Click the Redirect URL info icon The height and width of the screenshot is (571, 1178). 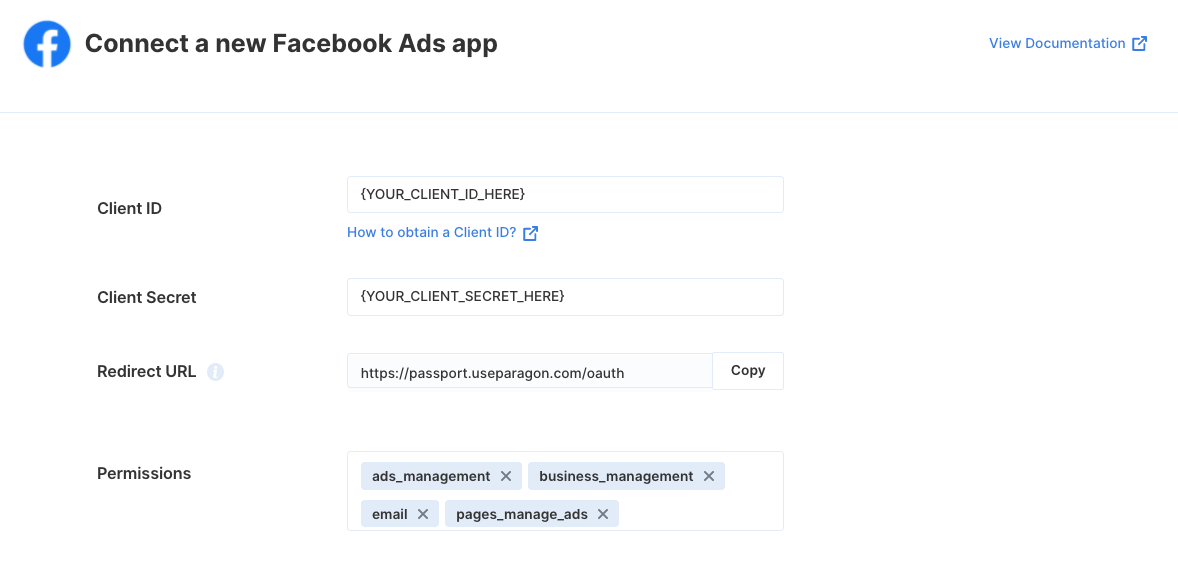point(216,372)
